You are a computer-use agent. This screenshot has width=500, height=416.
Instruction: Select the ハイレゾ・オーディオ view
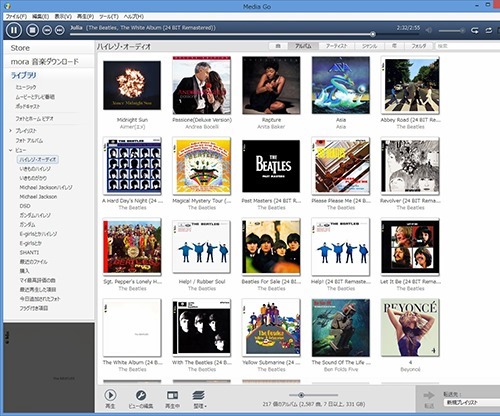click(38, 159)
